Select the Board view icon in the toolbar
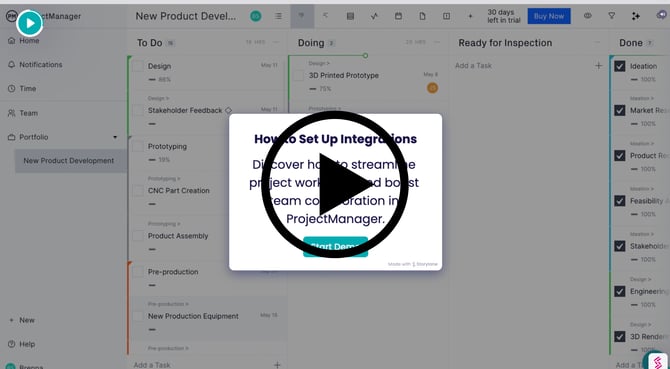The width and height of the screenshot is (670, 369). pyautogui.click(x=302, y=16)
